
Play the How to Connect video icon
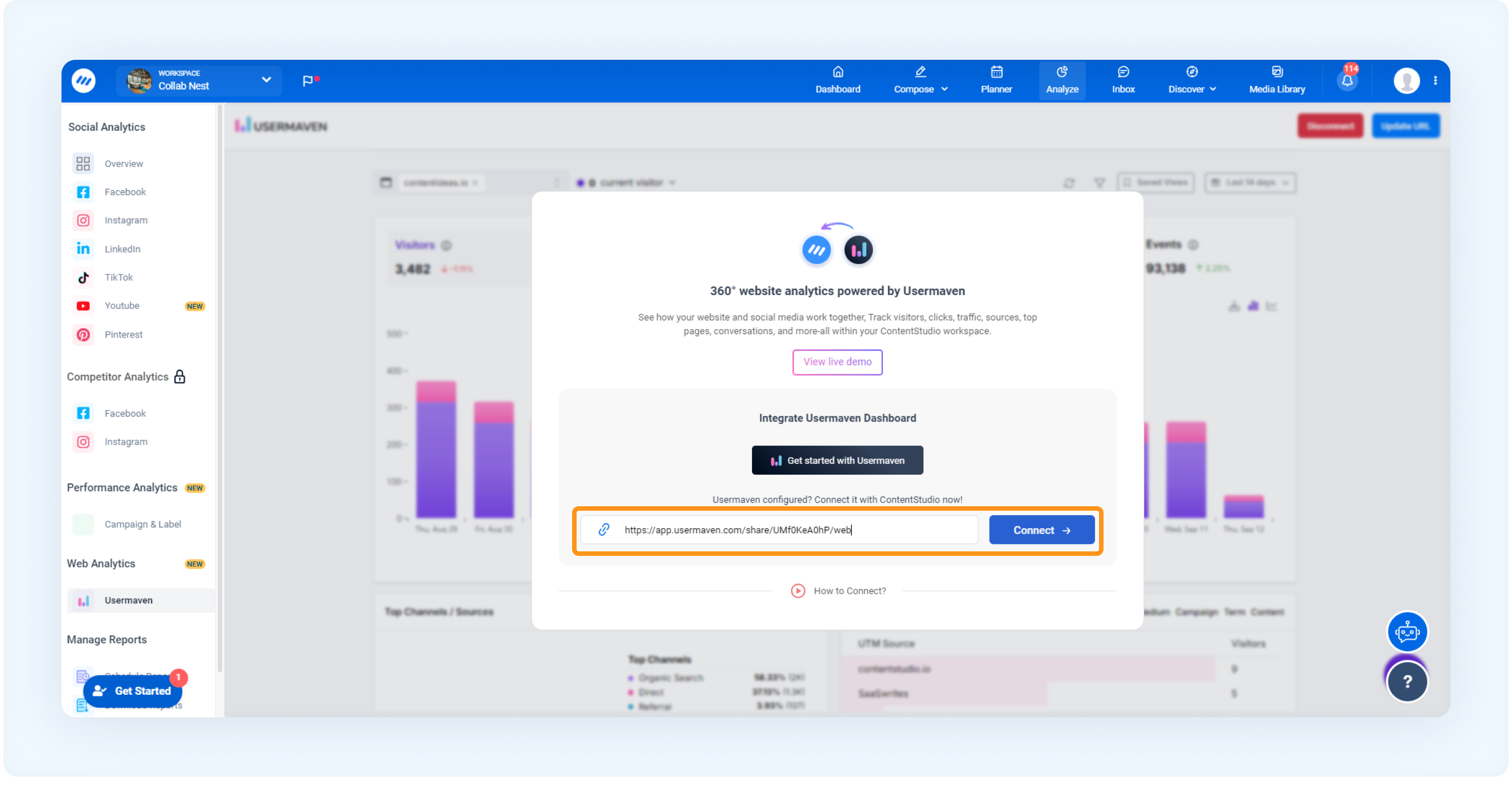click(x=798, y=591)
